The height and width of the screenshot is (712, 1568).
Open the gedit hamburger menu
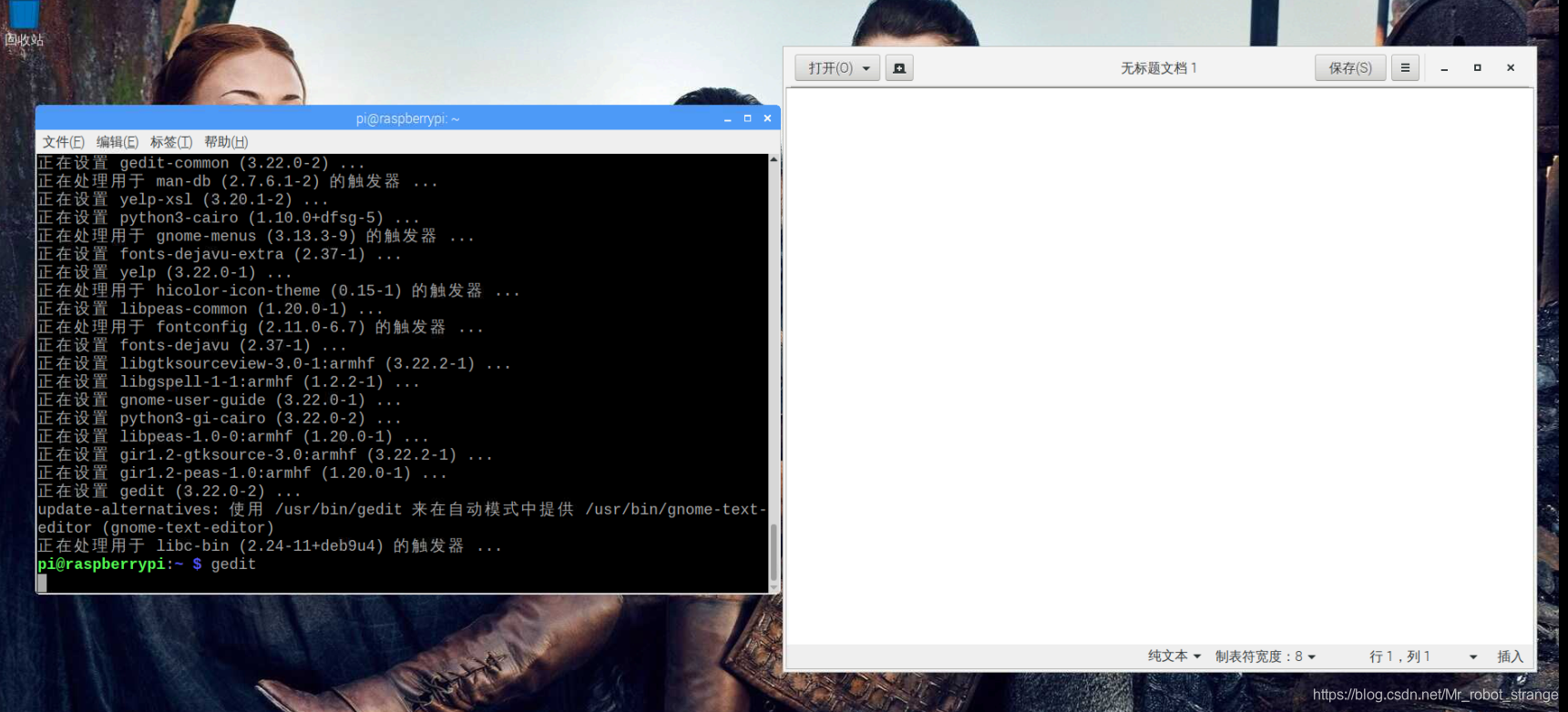click(x=1405, y=67)
